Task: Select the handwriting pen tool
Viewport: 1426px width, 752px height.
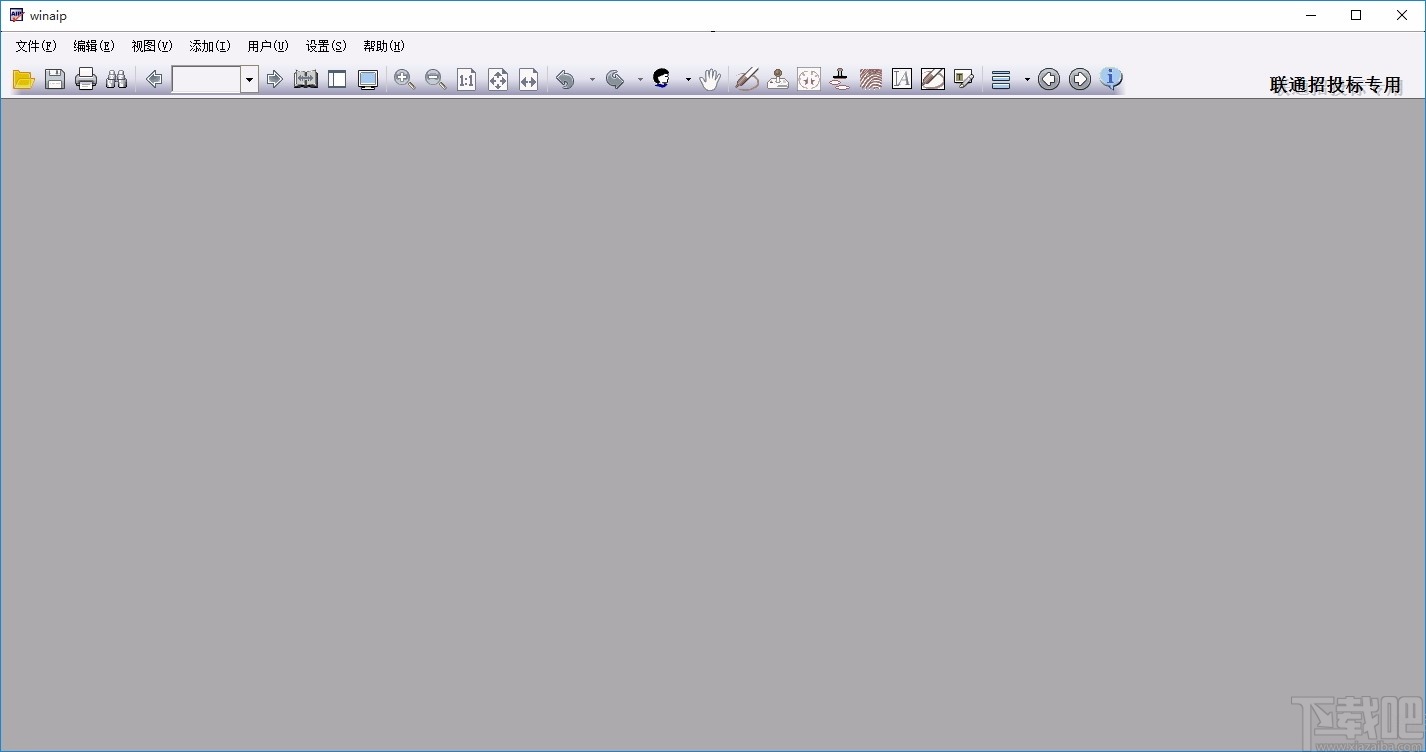Action: tap(747, 79)
